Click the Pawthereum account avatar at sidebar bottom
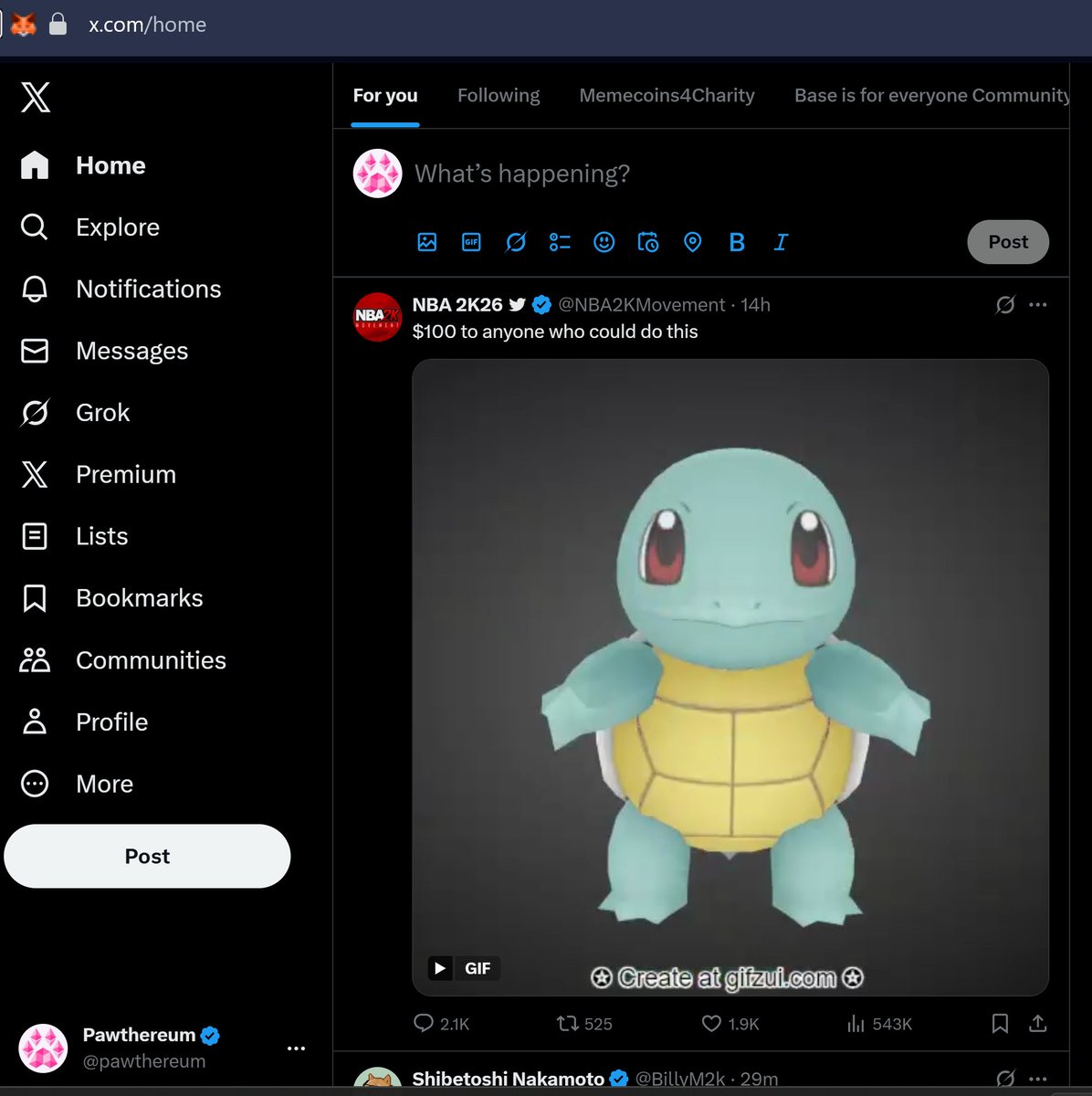Image resolution: width=1092 pixels, height=1096 pixels. pyautogui.click(x=43, y=1048)
